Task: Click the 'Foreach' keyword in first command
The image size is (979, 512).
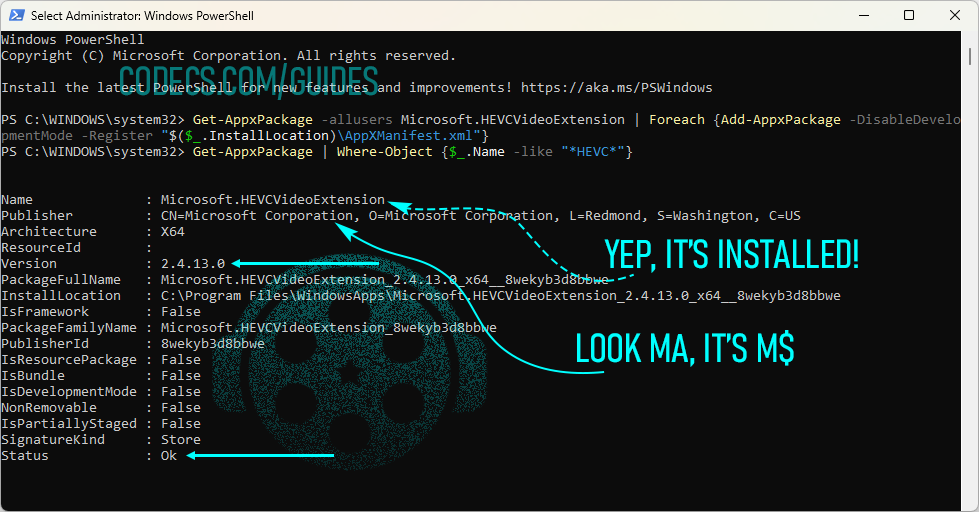Action: (x=677, y=120)
